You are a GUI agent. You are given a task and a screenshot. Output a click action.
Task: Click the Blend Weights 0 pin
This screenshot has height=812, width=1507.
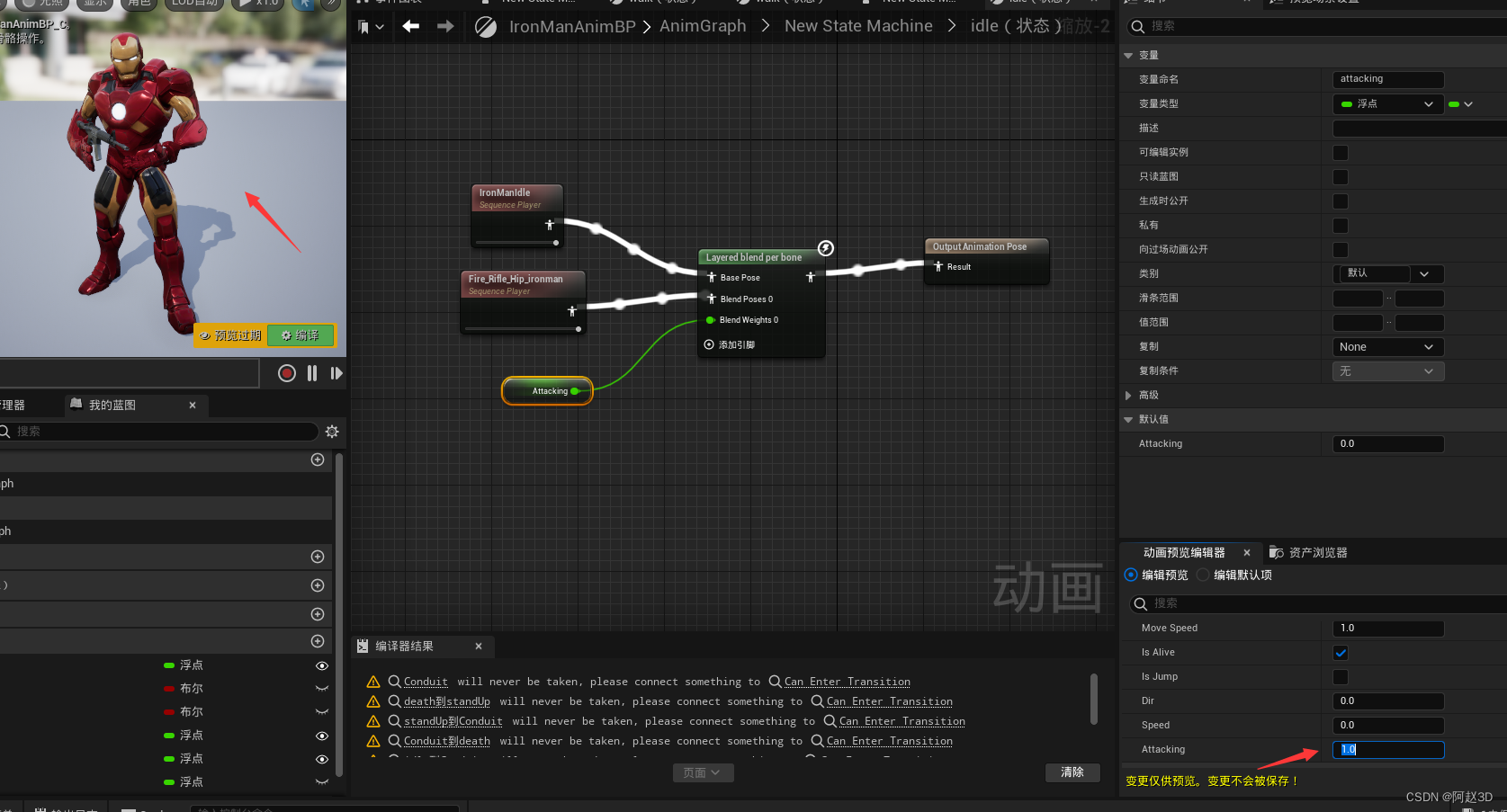click(711, 320)
